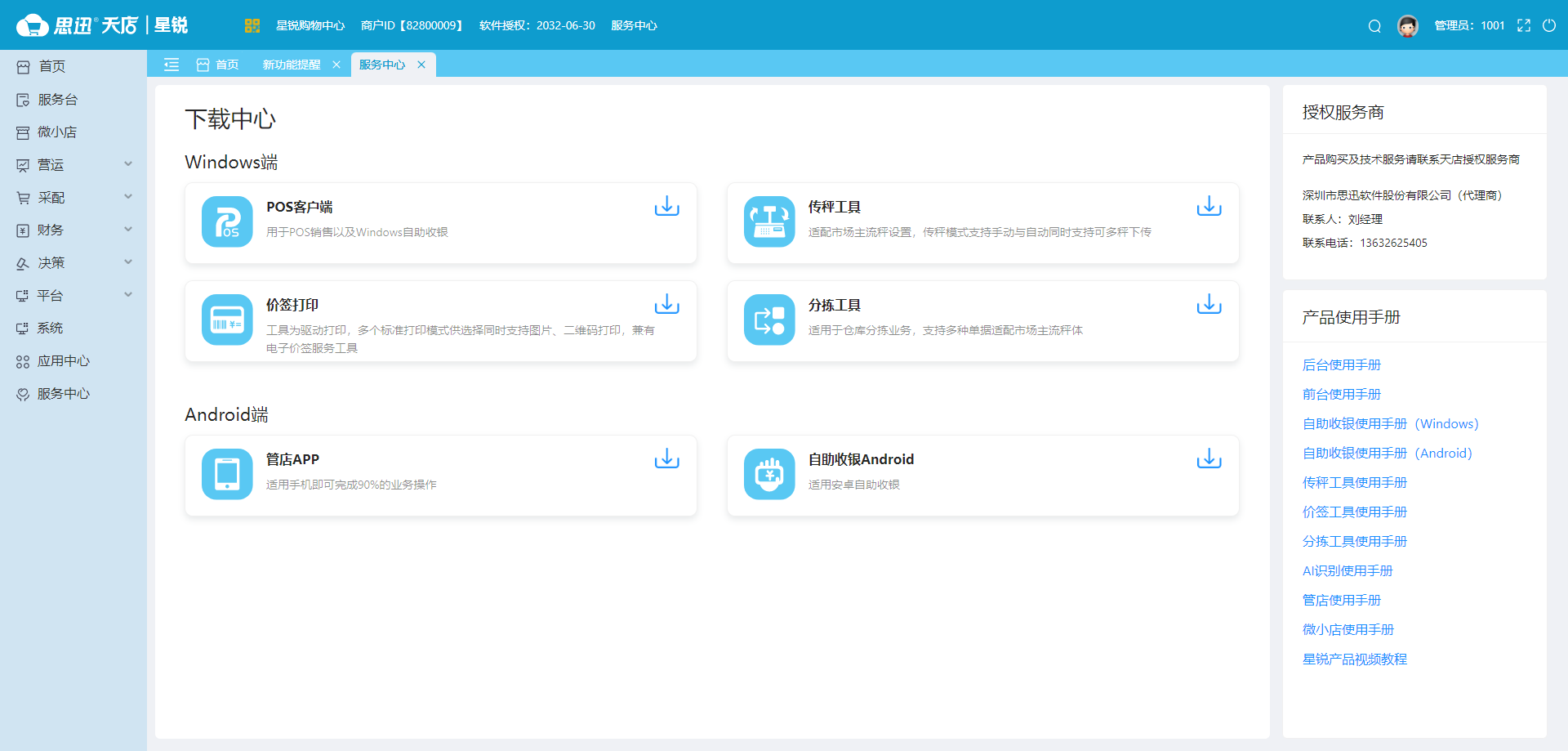Open 应用中心 in the sidebar
The image size is (1568, 751).
(64, 361)
